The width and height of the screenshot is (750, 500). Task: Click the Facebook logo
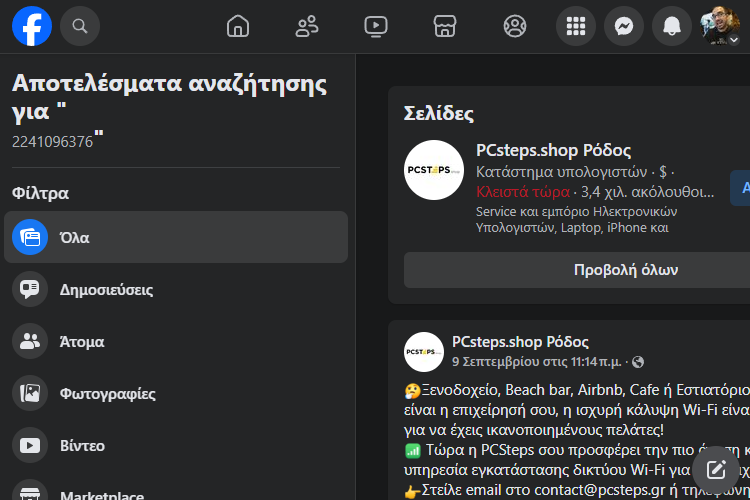pos(32,26)
